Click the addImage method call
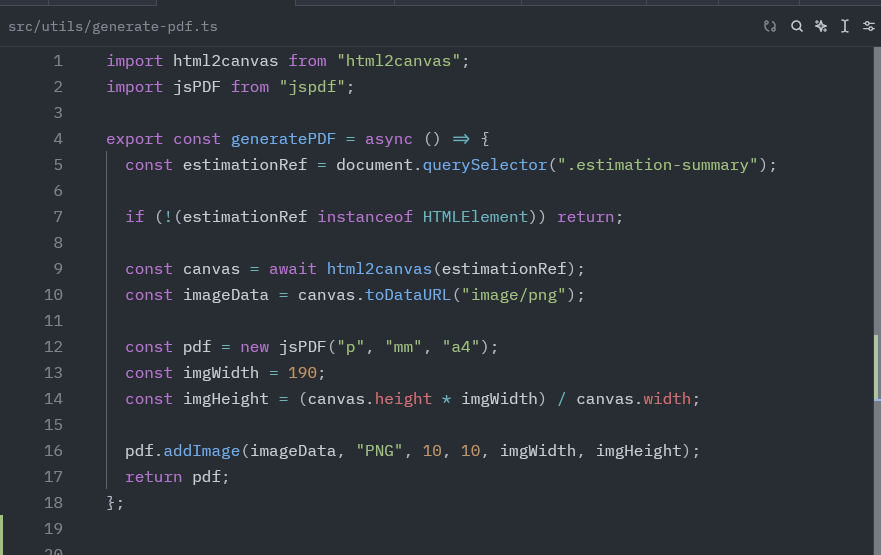881x555 pixels. tap(202, 451)
